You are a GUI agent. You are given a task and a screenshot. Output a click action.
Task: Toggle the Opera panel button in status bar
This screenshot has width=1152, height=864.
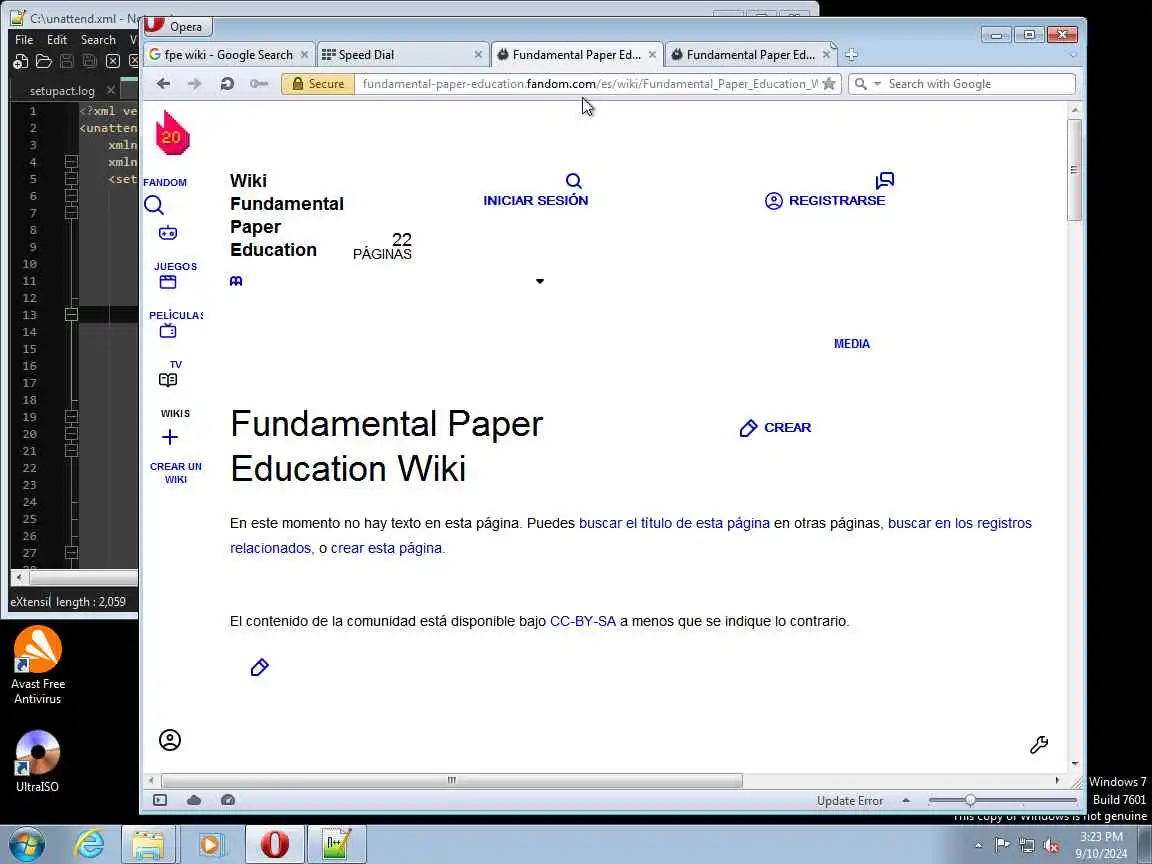coord(159,800)
